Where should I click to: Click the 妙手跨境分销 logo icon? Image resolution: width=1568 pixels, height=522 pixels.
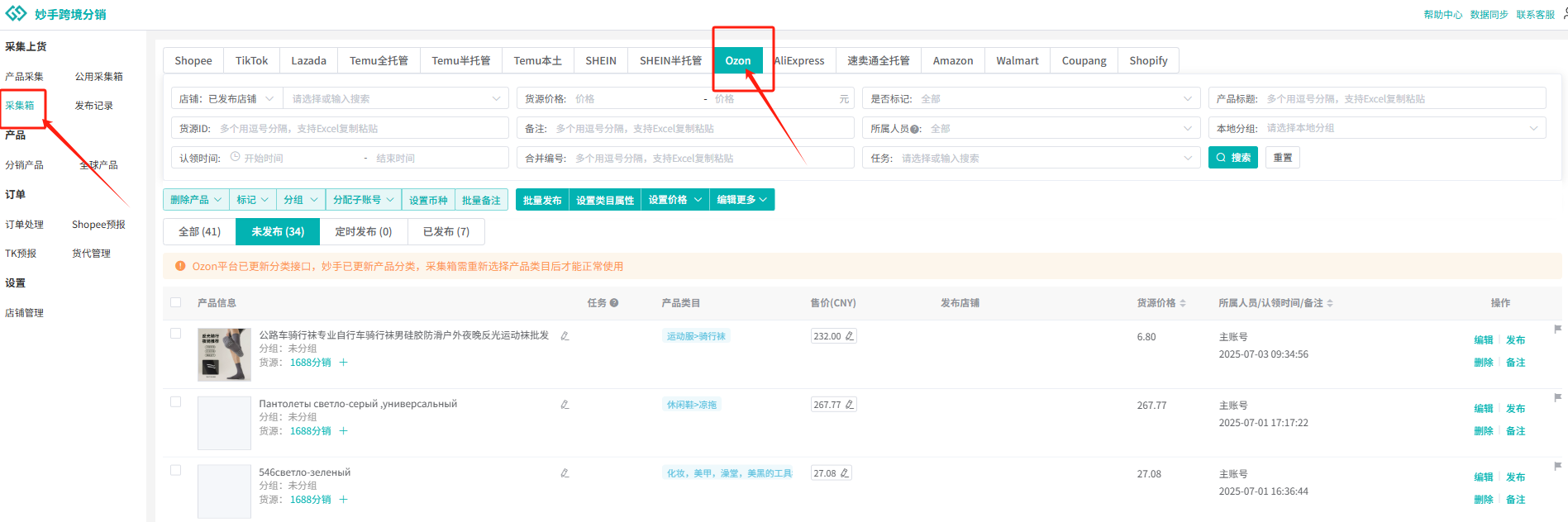(x=16, y=14)
